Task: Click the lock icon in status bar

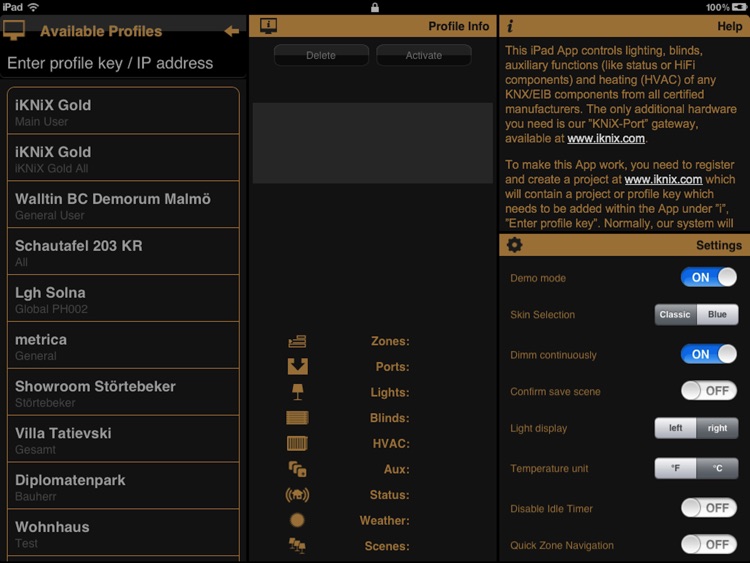Action: 375,7
